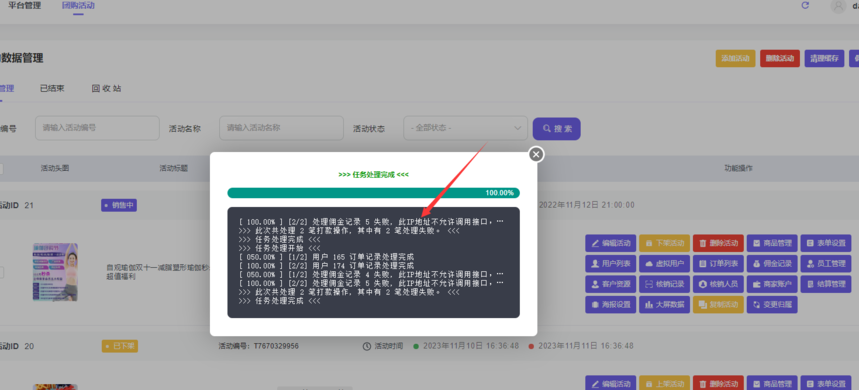Expand the 活动状态 全部状态 dropdown
This screenshot has width=859, height=390.
click(x=465, y=128)
